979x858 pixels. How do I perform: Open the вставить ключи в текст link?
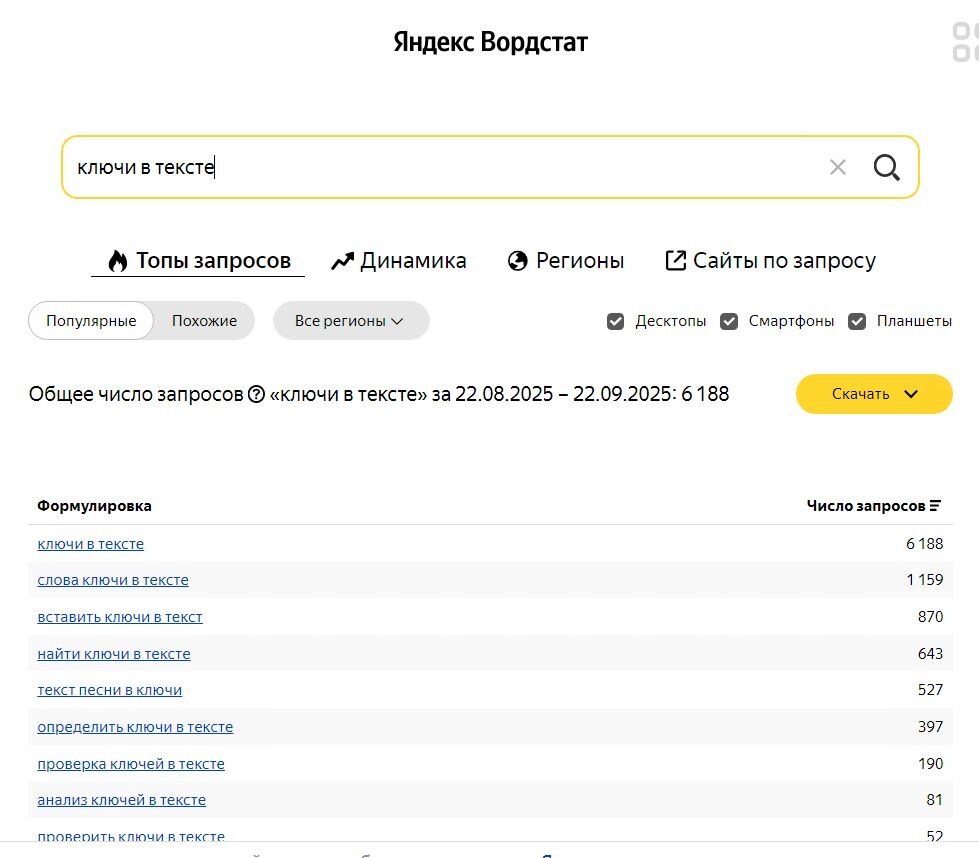(120, 617)
